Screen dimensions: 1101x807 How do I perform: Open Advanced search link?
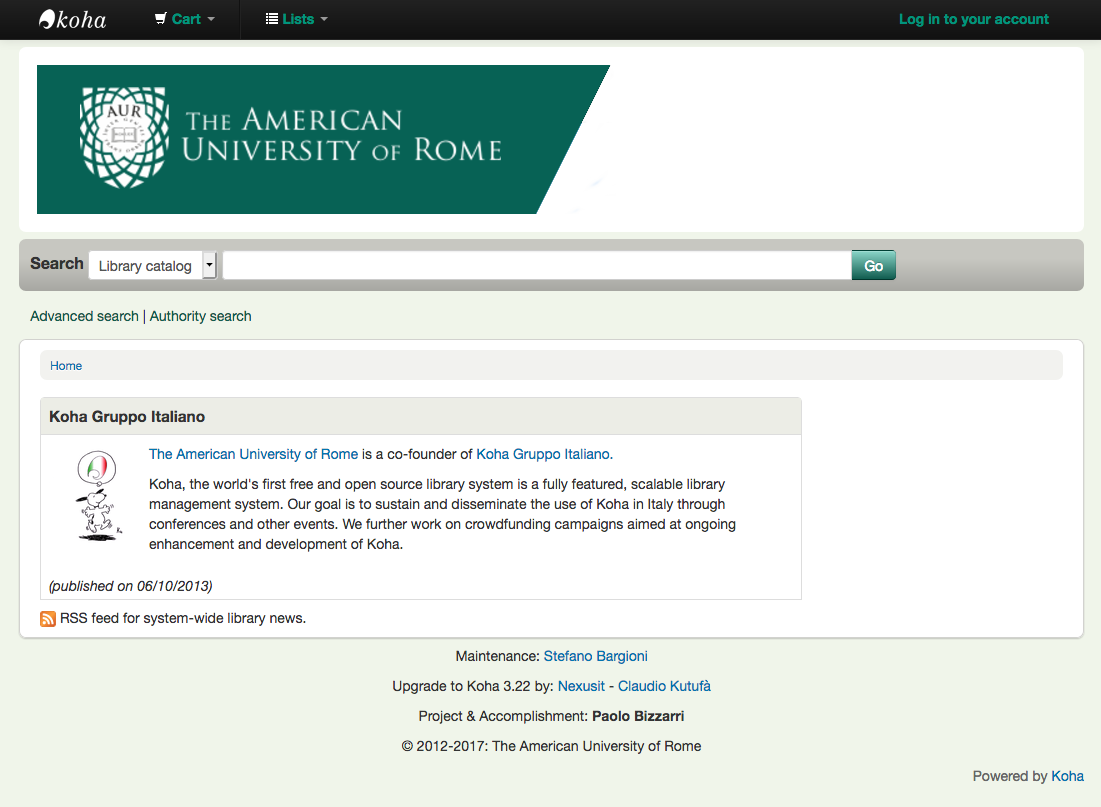point(84,316)
